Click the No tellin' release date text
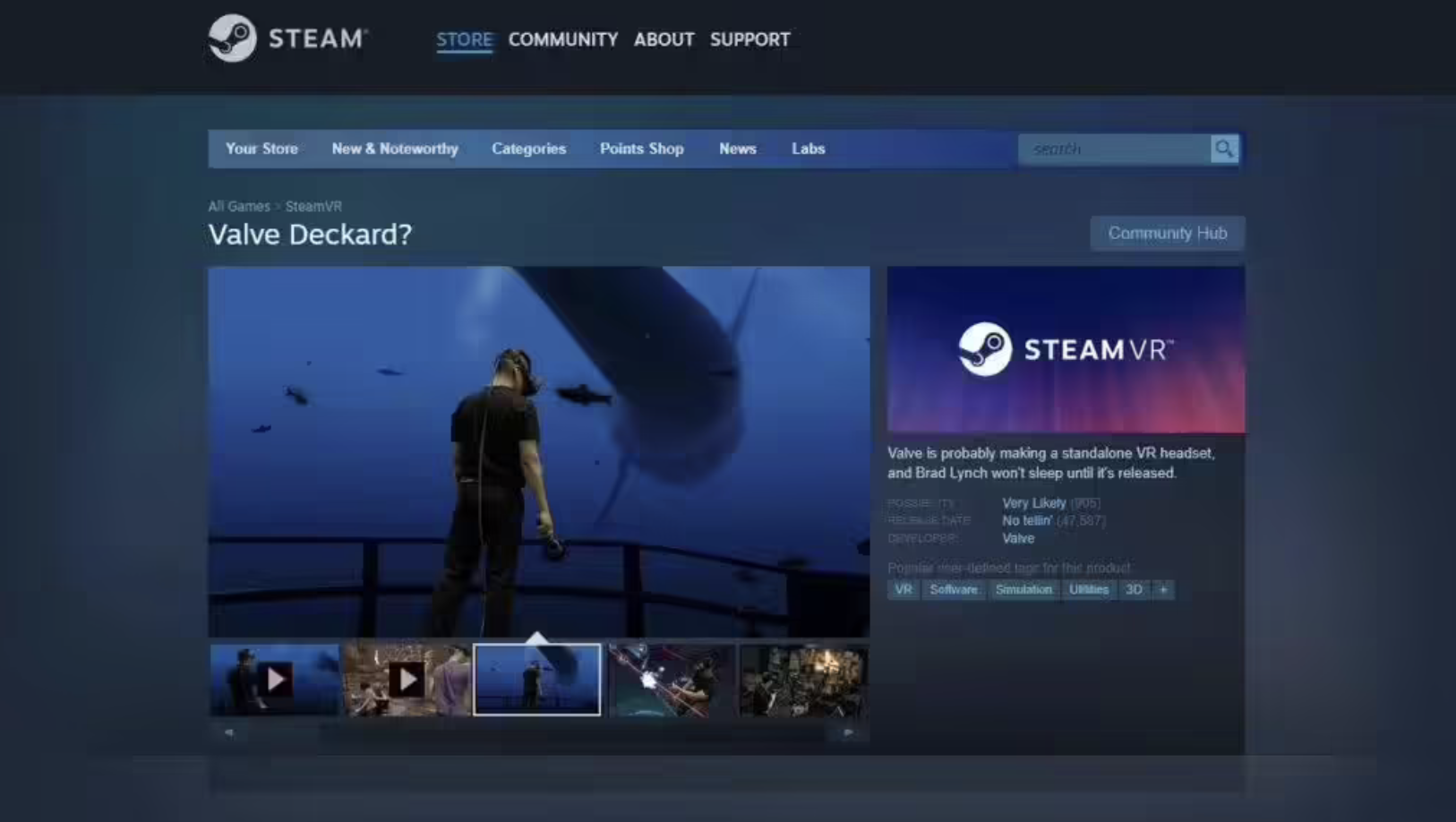 (x=1027, y=520)
